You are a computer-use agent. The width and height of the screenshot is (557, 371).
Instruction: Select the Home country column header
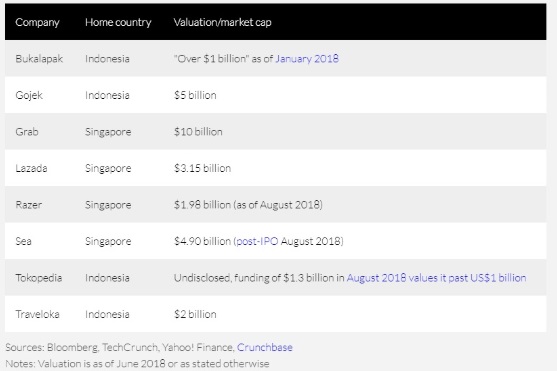point(118,22)
